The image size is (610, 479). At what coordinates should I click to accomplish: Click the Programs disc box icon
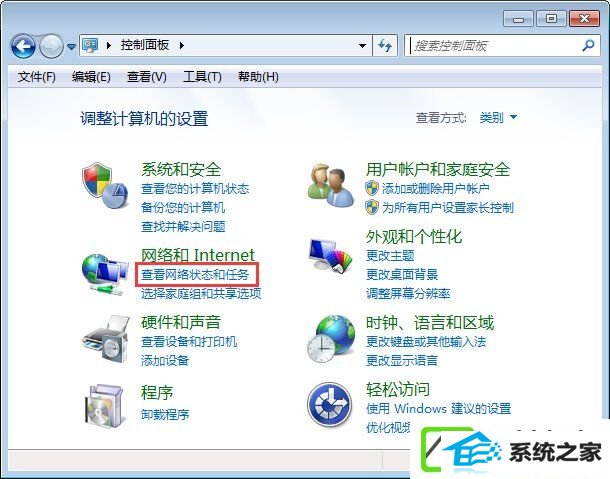tap(104, 405)
